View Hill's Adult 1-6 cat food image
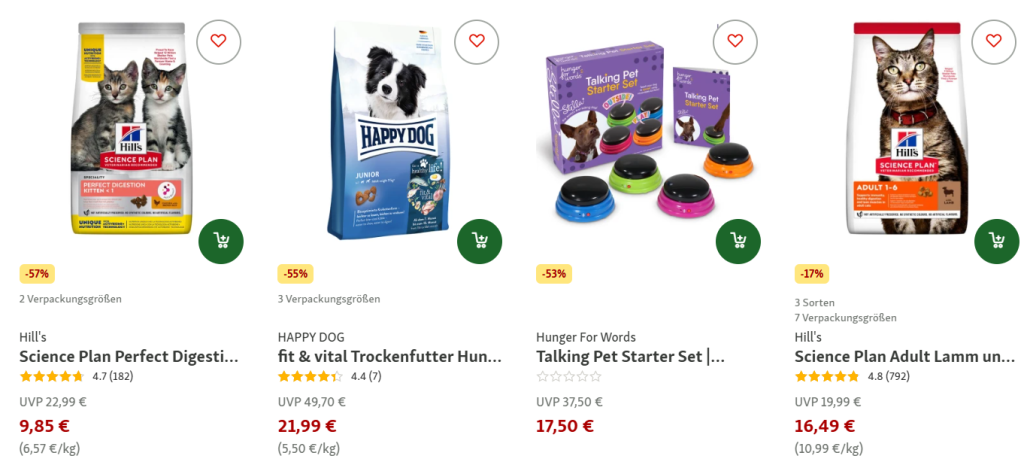The width and height of the screenshot is (1024, 459). [907, 128]
